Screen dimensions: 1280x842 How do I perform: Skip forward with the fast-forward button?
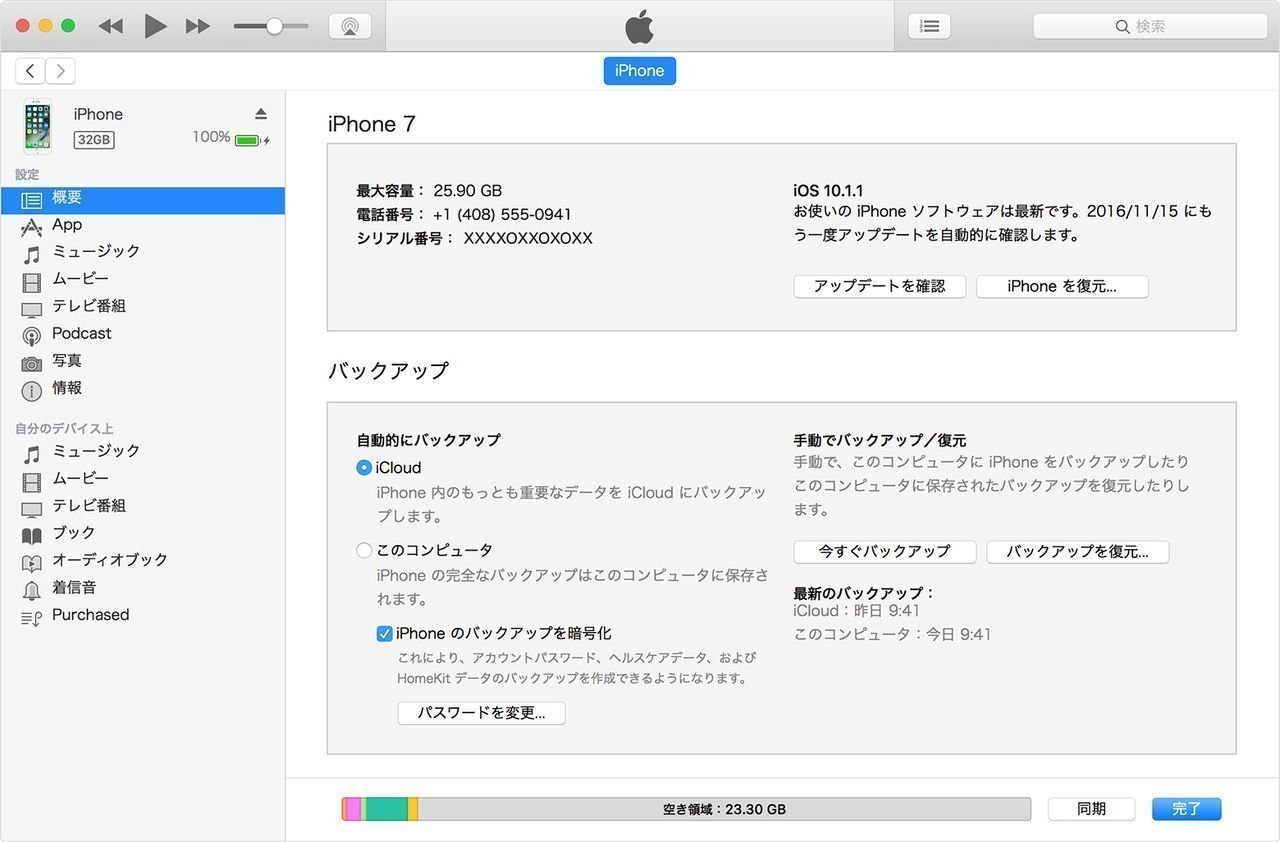tap(198, 26)
